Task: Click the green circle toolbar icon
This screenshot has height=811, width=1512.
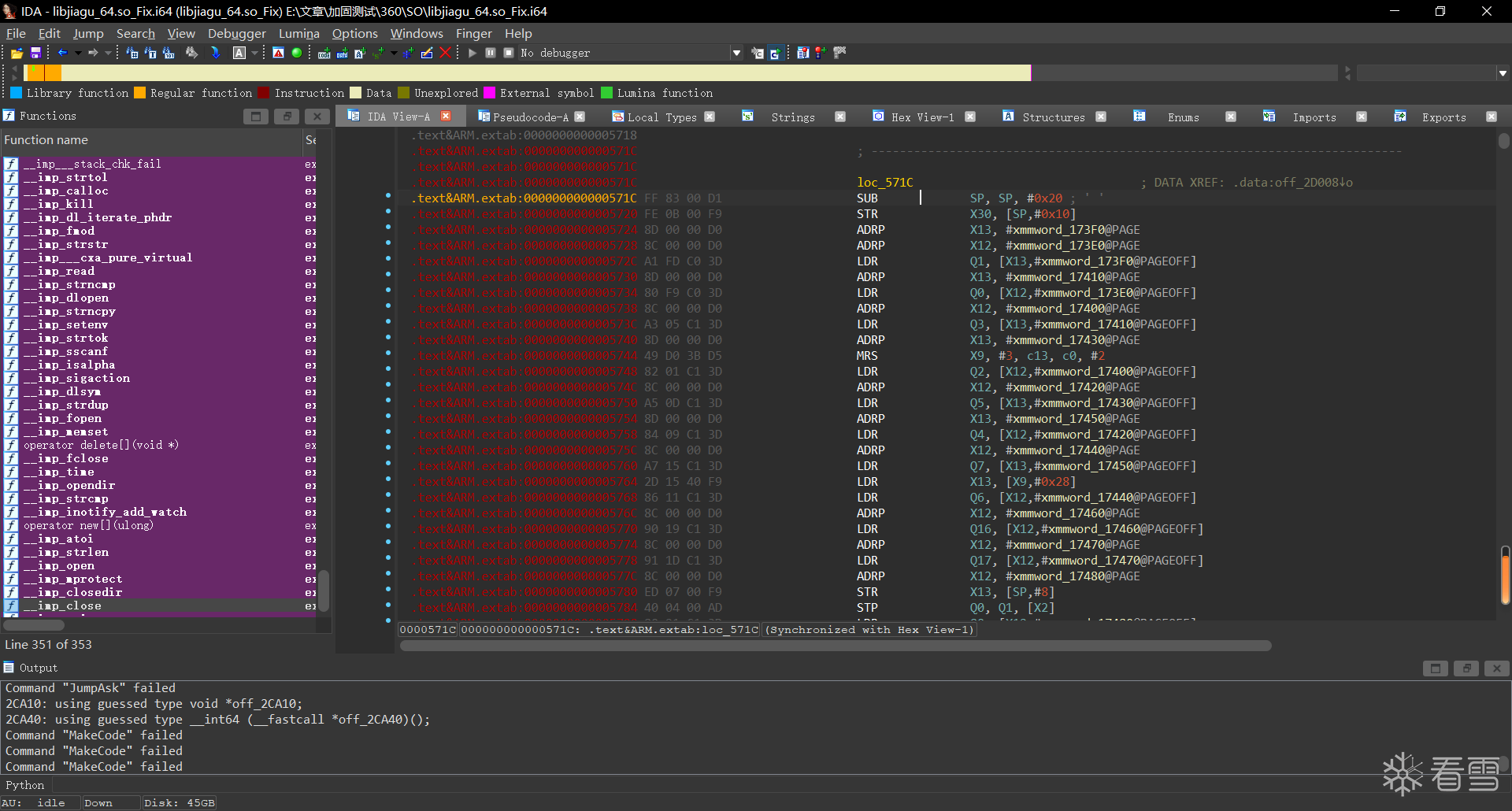Action: point(297,53)
